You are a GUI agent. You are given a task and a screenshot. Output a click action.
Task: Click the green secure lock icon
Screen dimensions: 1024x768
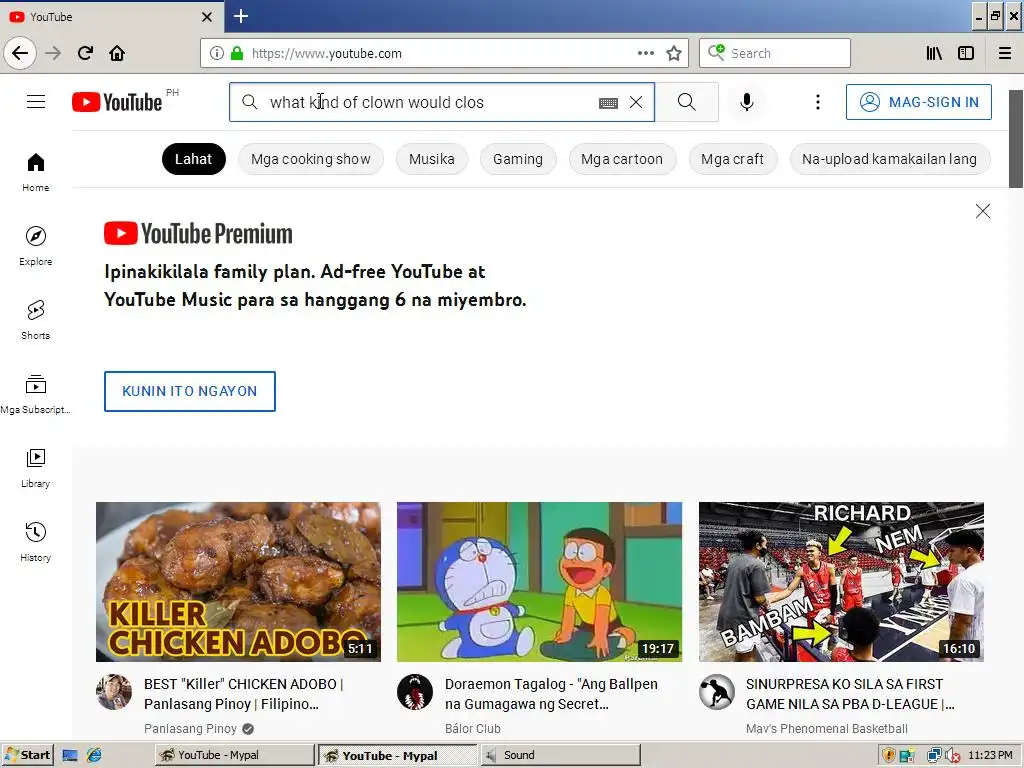pyautogui.click(x=237, y=53)
